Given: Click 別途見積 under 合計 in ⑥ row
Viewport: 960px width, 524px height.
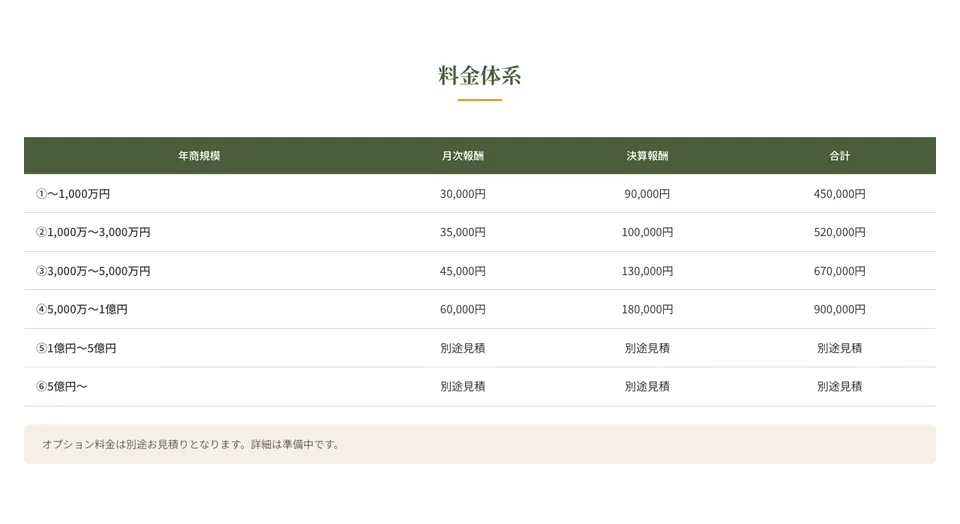Looking at the screenshot, I should (839, 387).
